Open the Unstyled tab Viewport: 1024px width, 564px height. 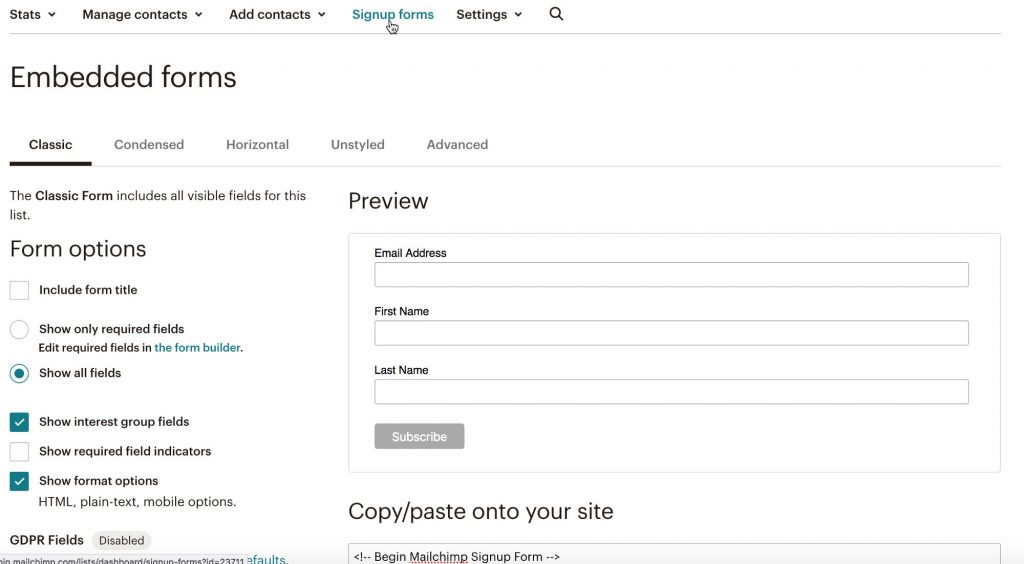[x=357, y=145]
